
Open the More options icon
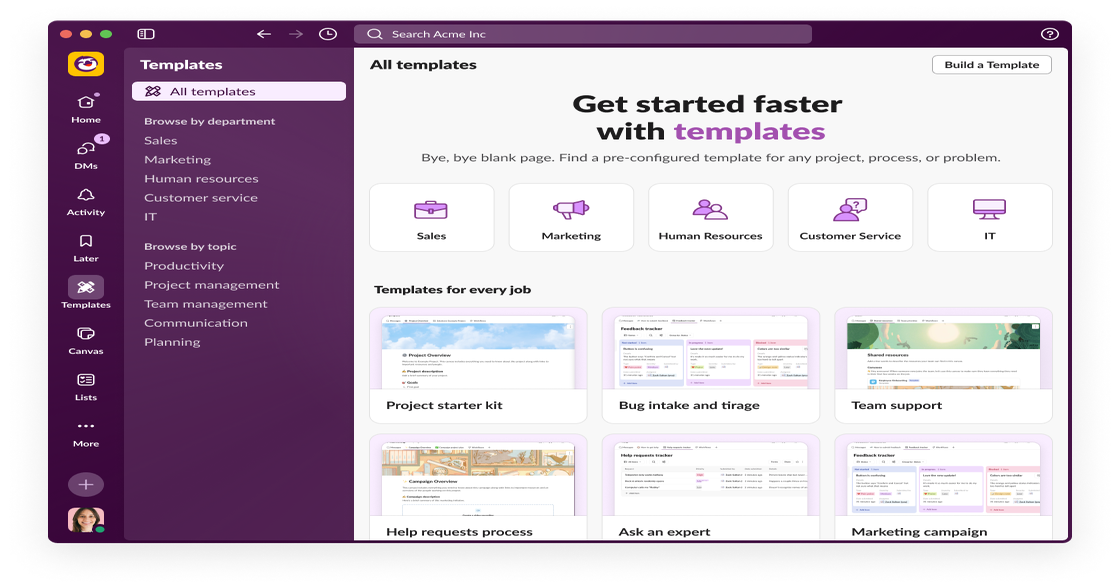click(86, 428)
